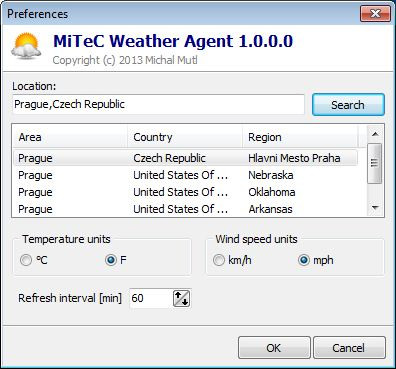Click the Hlavni Mesto Praha region cell
396x369 pixels.
tap(294, 158)
